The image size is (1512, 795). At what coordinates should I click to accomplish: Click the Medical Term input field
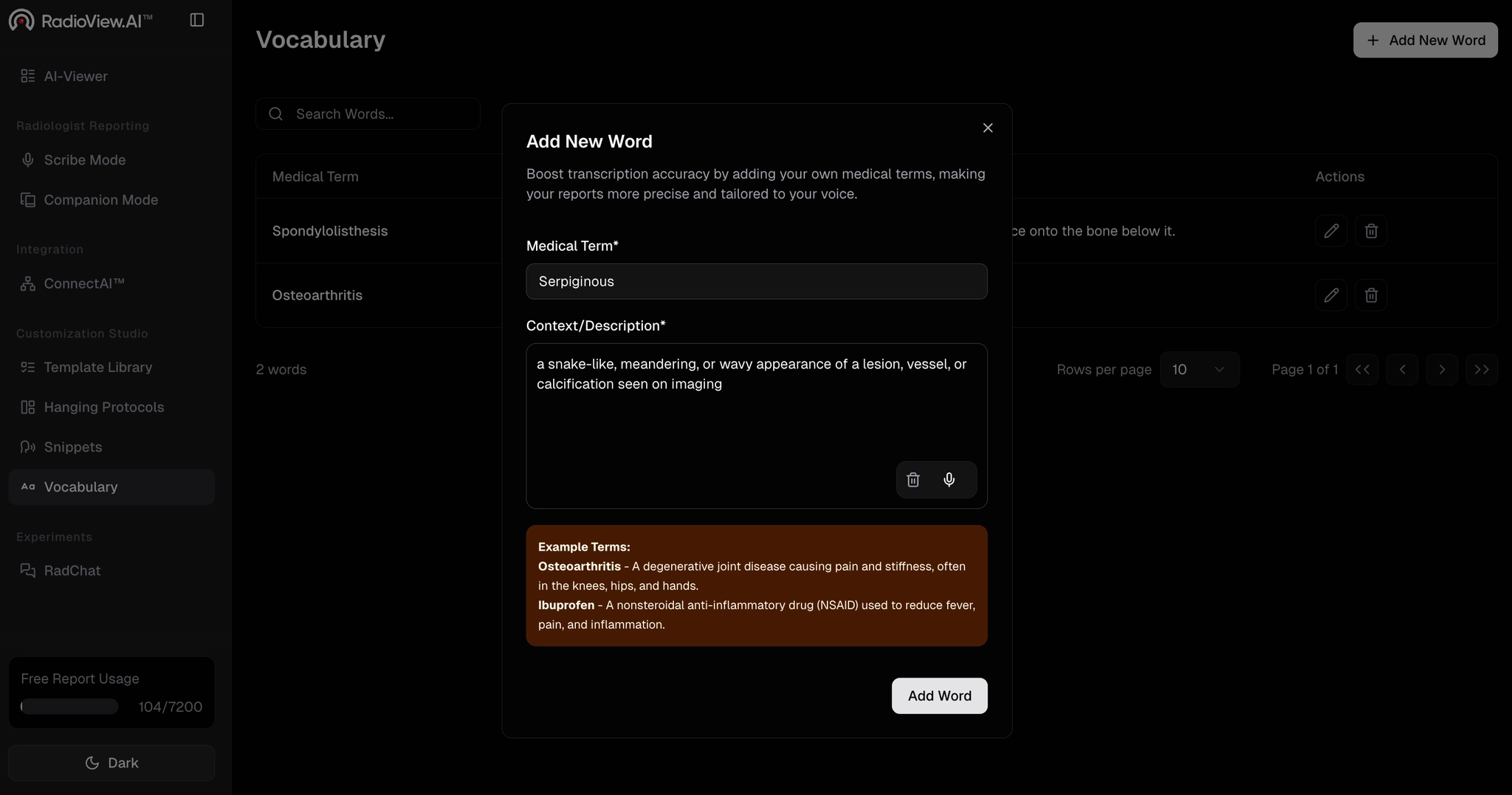757,281
